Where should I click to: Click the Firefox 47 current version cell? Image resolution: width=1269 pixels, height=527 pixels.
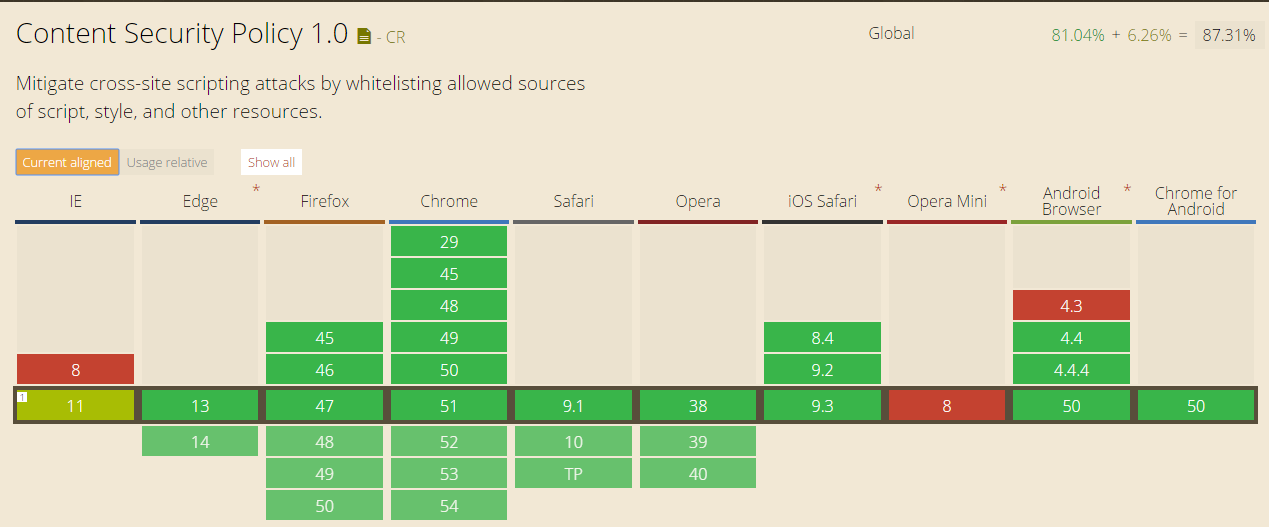[324, 406]
